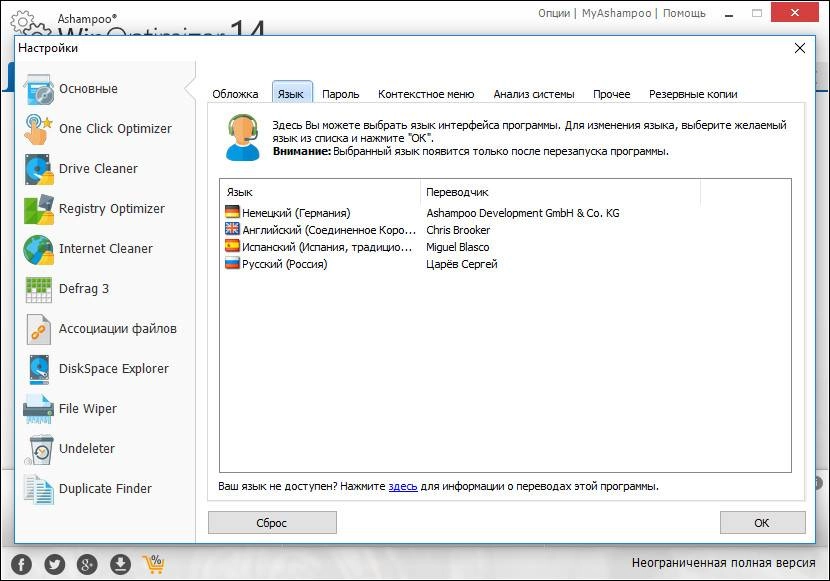
Task: Open the Анализ системы tab
Action: tap(534, 94)
